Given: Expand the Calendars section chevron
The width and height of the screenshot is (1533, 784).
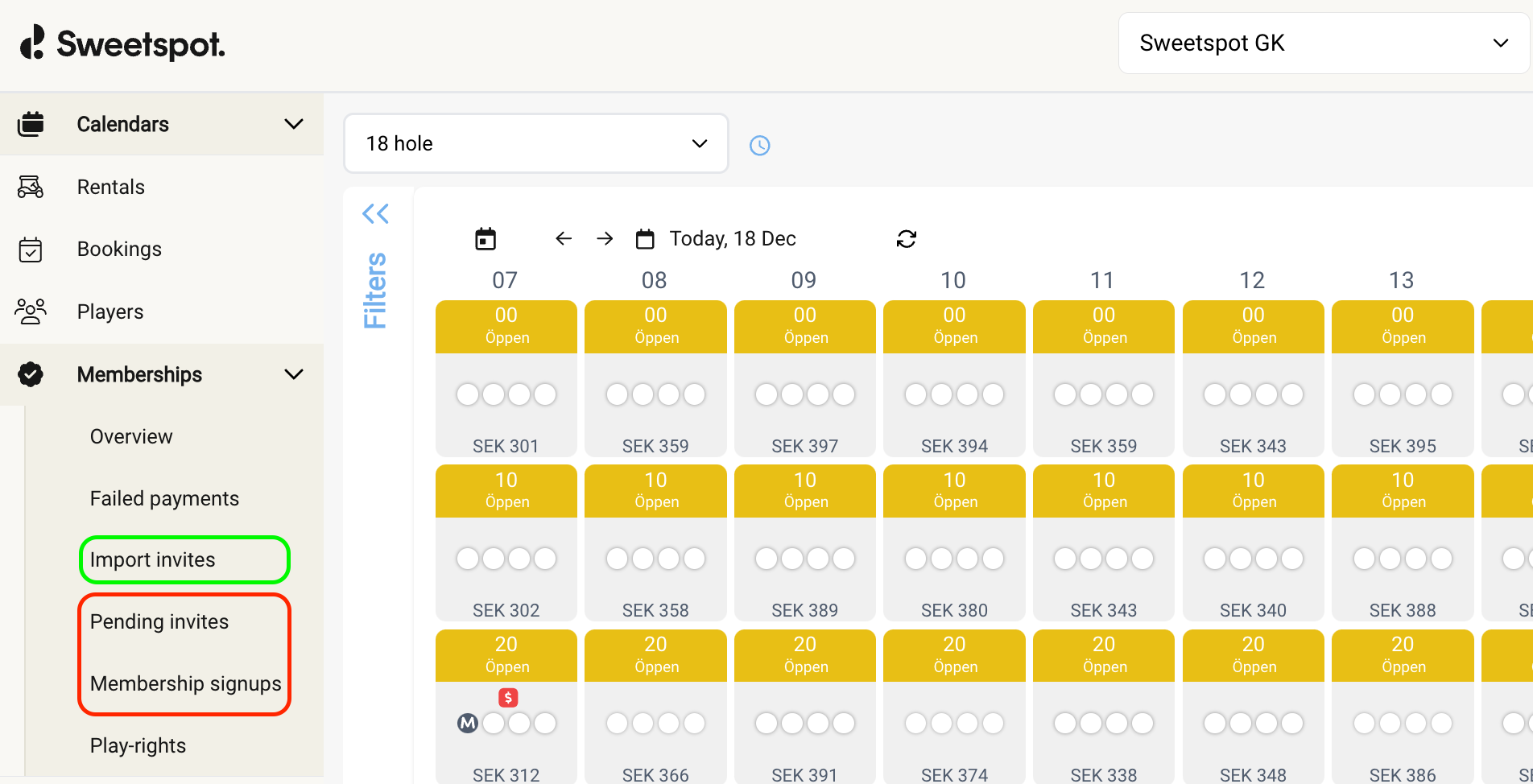Looking at the screenshot, I should click(294, 124).
